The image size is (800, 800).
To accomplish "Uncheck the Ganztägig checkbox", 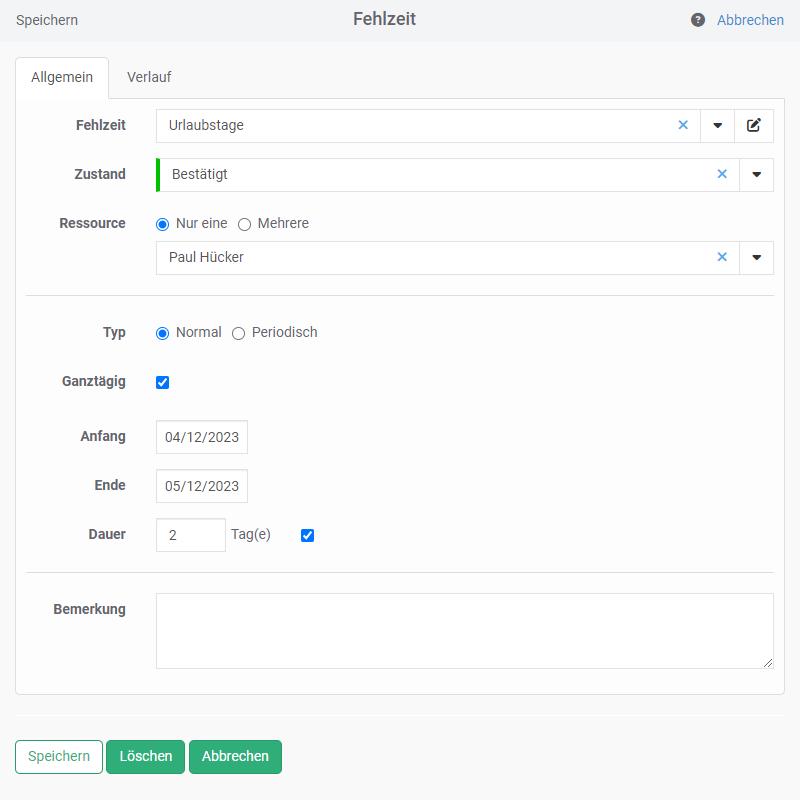I will pos(163,382).
